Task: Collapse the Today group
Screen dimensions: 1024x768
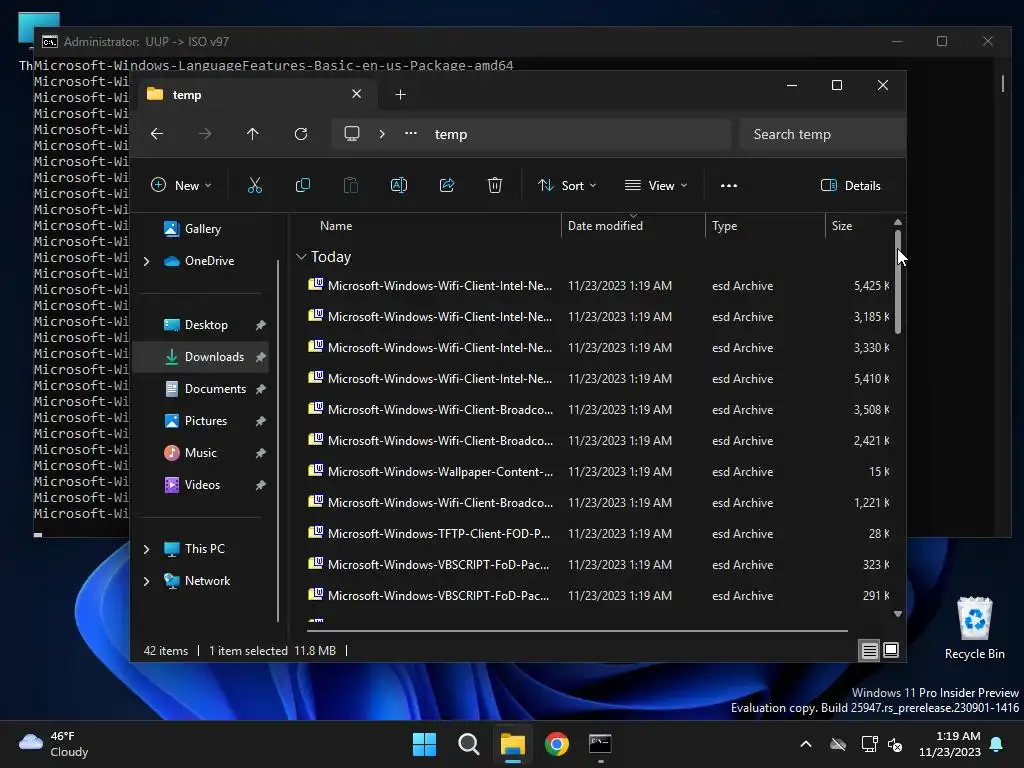Action: 301,257
